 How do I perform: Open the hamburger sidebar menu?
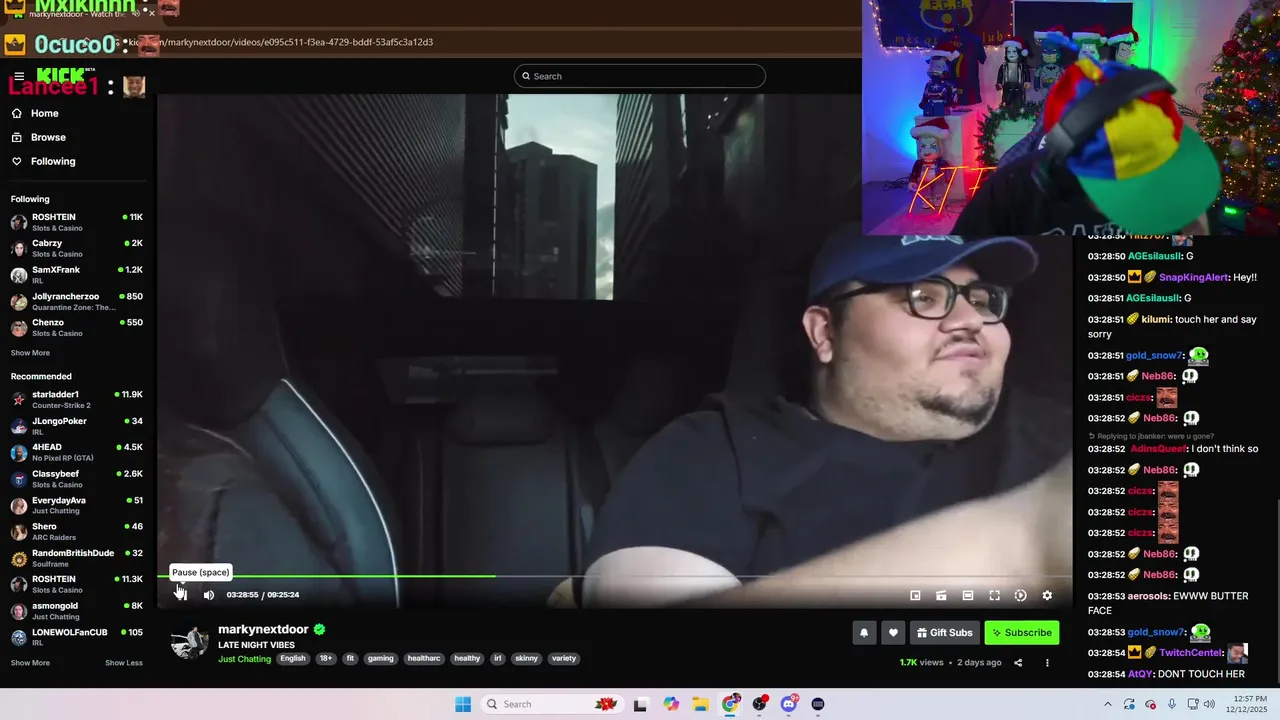18,76
